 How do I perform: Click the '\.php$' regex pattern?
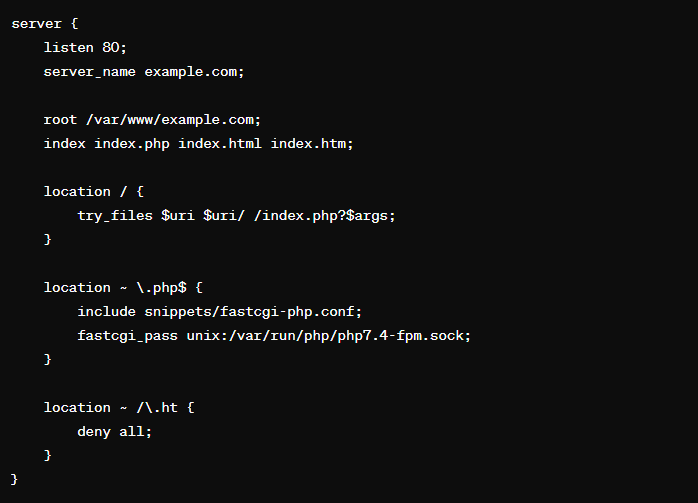[161, 288]
